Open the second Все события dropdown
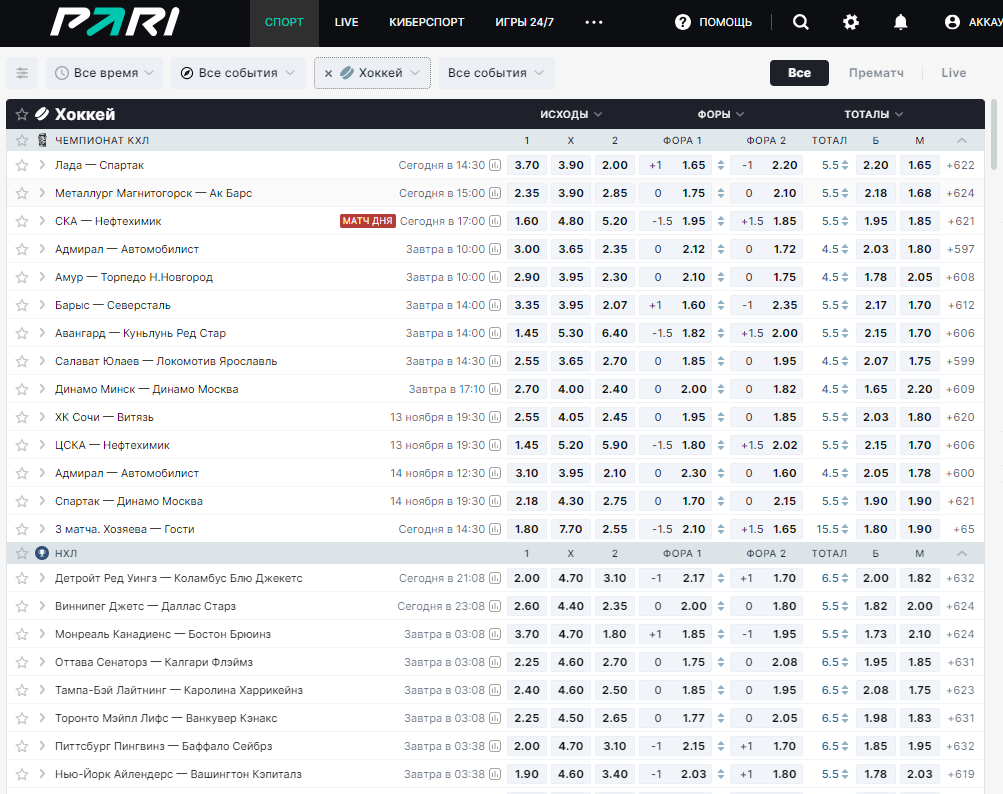Image resolution: width=1003 pixels, height=794 pixels. pyautogui.click(x=496, y=73)
